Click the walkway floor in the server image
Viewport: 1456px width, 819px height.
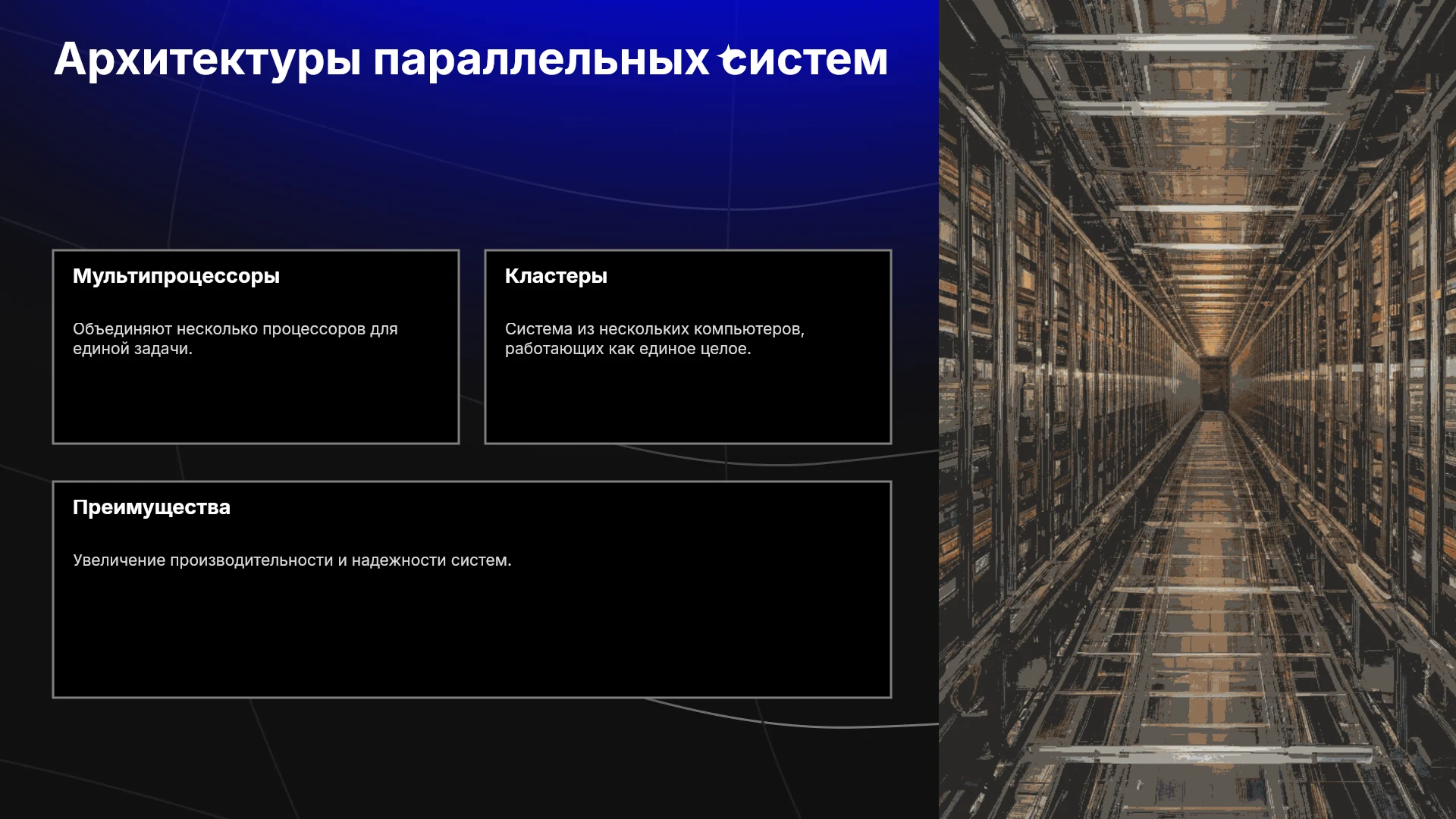[x=1213, y=607]
